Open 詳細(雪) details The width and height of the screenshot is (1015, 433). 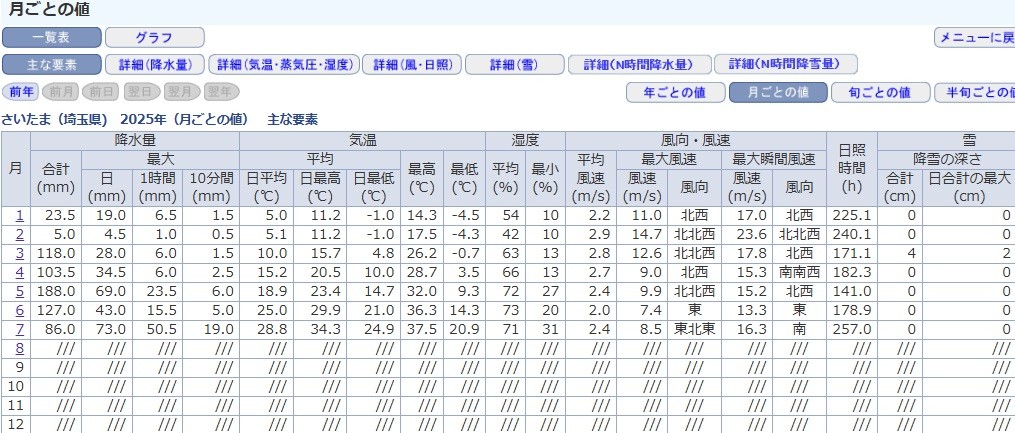click(513, 65)
